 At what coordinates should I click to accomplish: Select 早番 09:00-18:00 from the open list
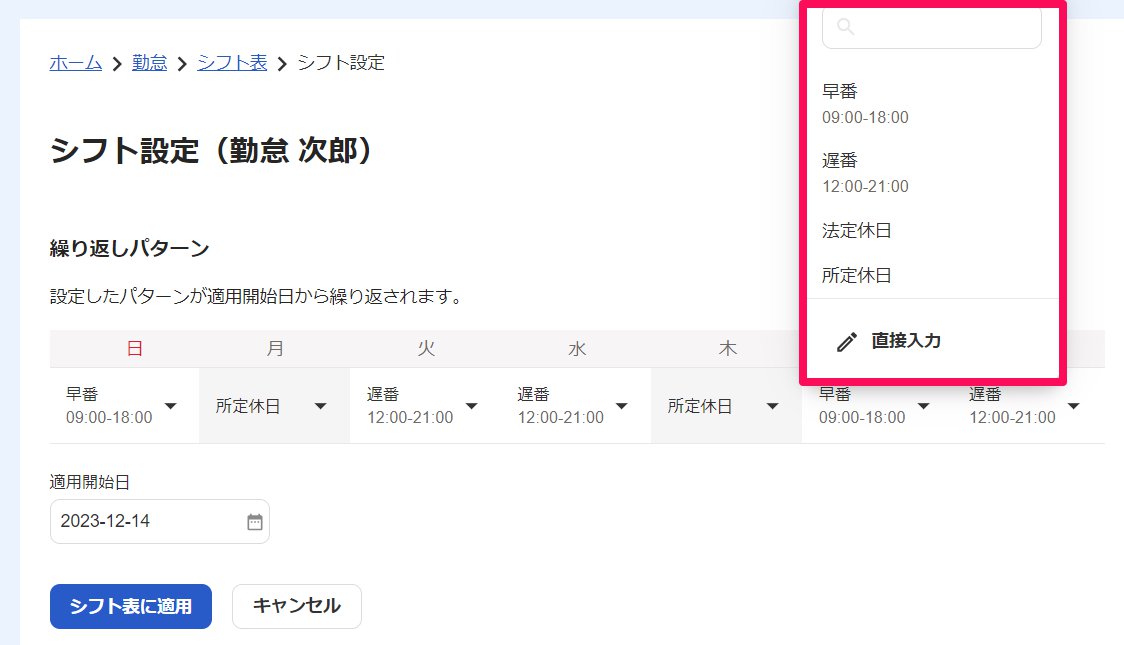click(x=933, y=104)
